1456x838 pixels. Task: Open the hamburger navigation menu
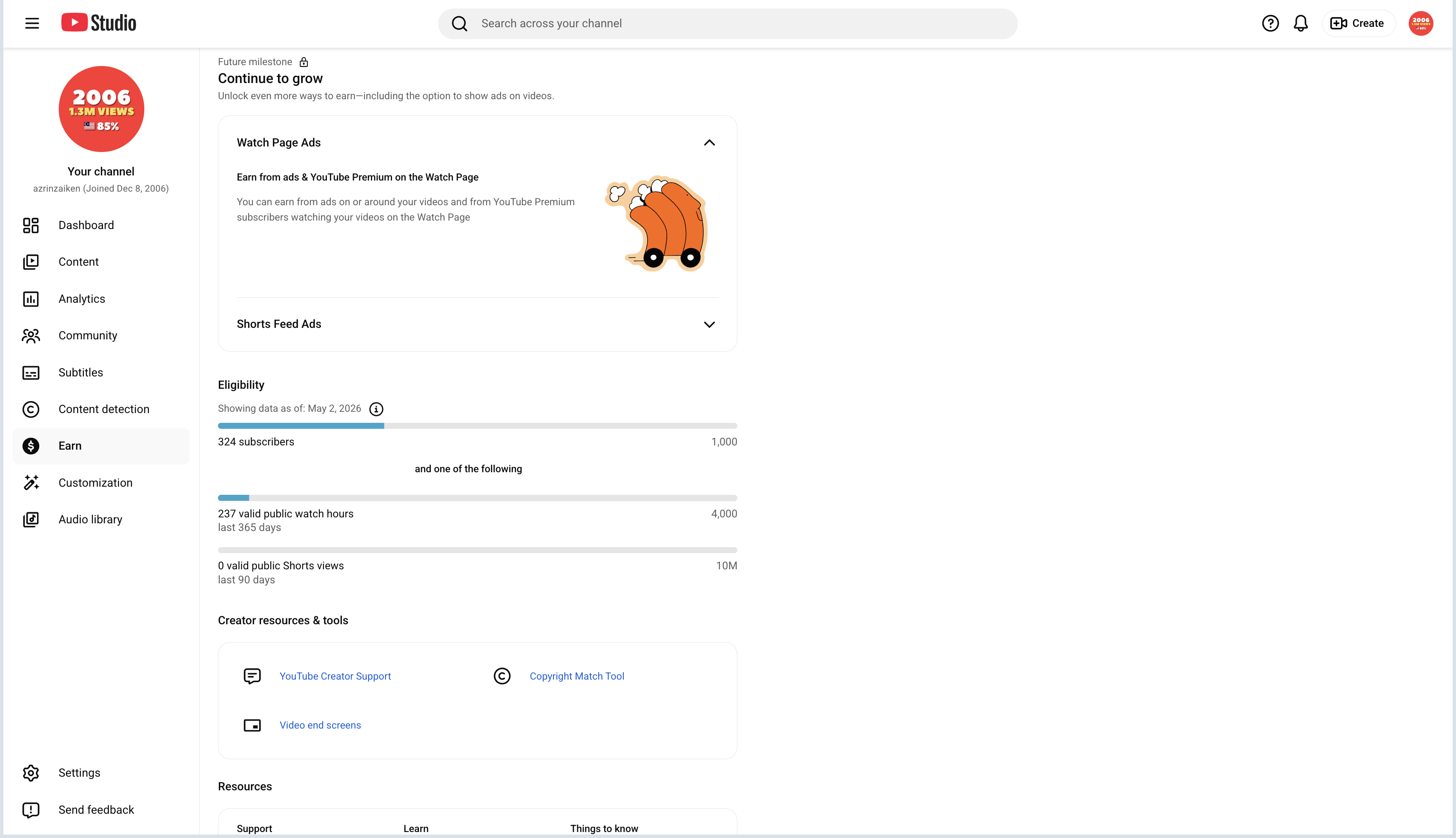[x=32, y=23]
